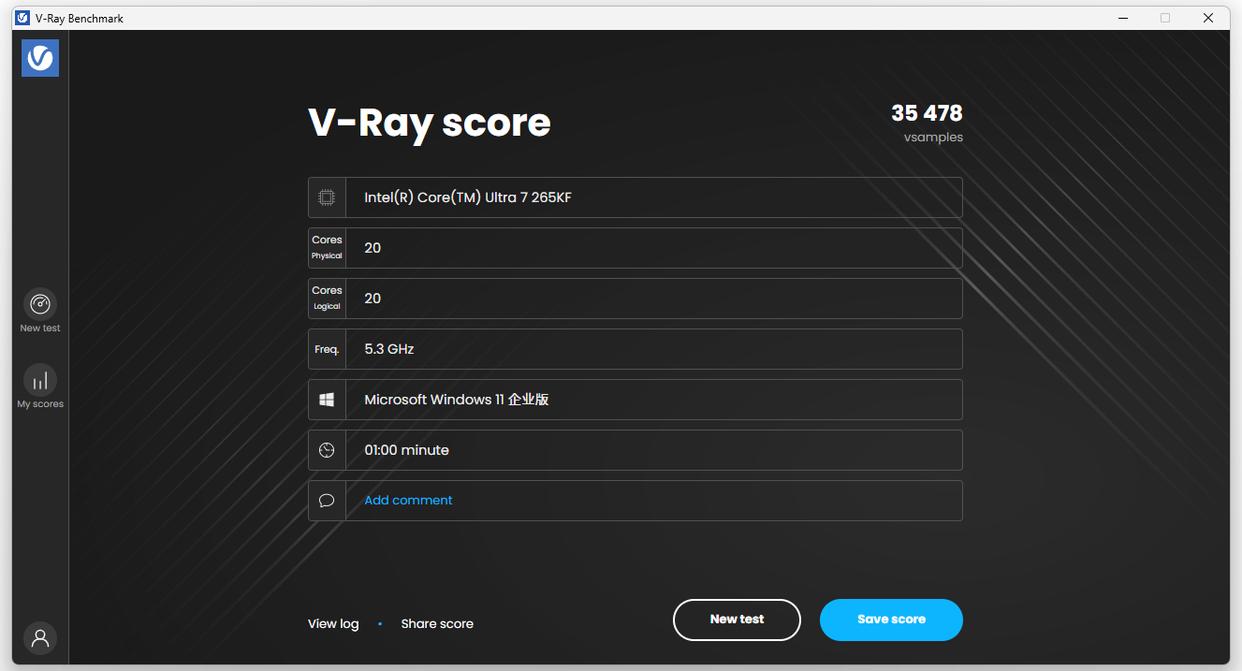Image resolution: width=1242 pixels, height=671 pixels.
Task: Click the vsamples unit label
Action: [x=933, y=138]
